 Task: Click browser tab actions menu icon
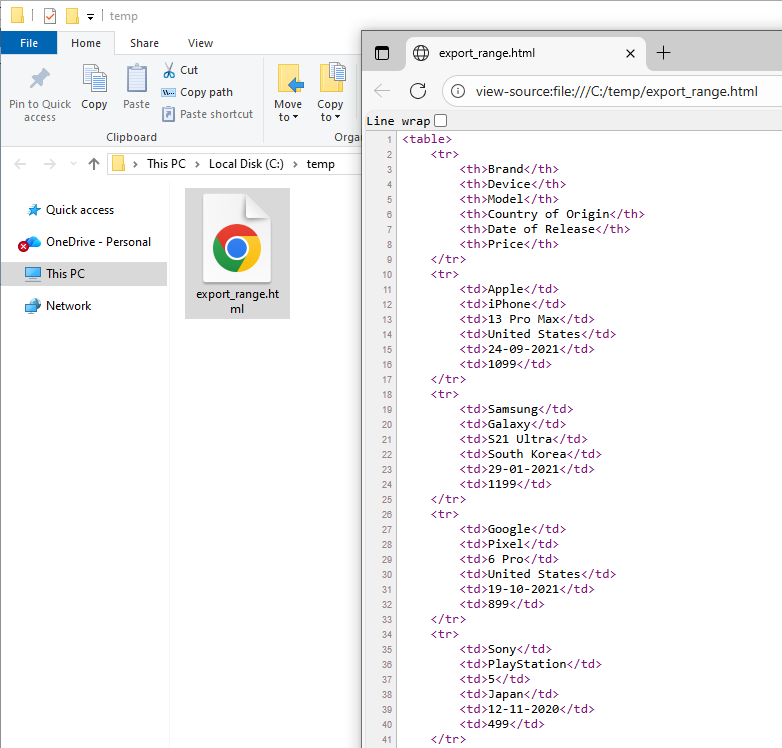pyautogui.click(x=382, y=53)
